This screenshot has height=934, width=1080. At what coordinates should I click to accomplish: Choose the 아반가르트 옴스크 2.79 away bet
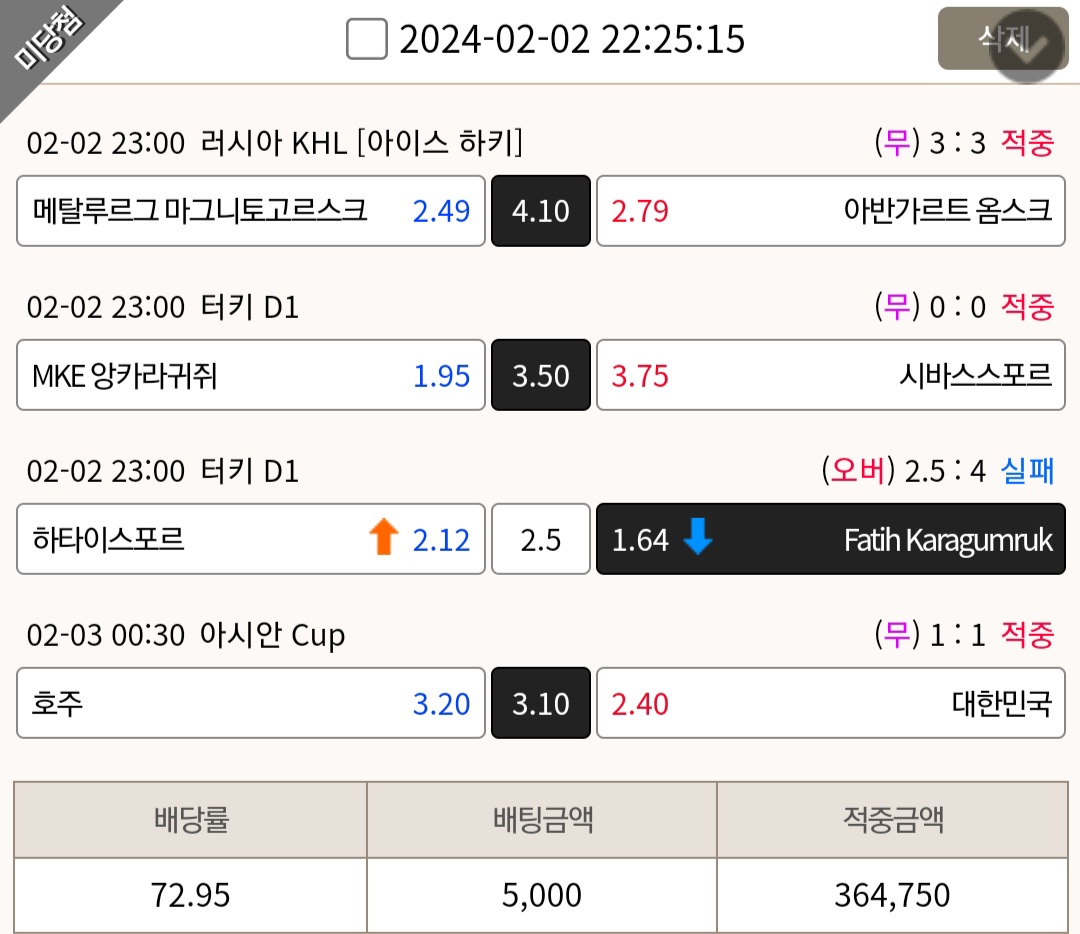pos(831,211)
